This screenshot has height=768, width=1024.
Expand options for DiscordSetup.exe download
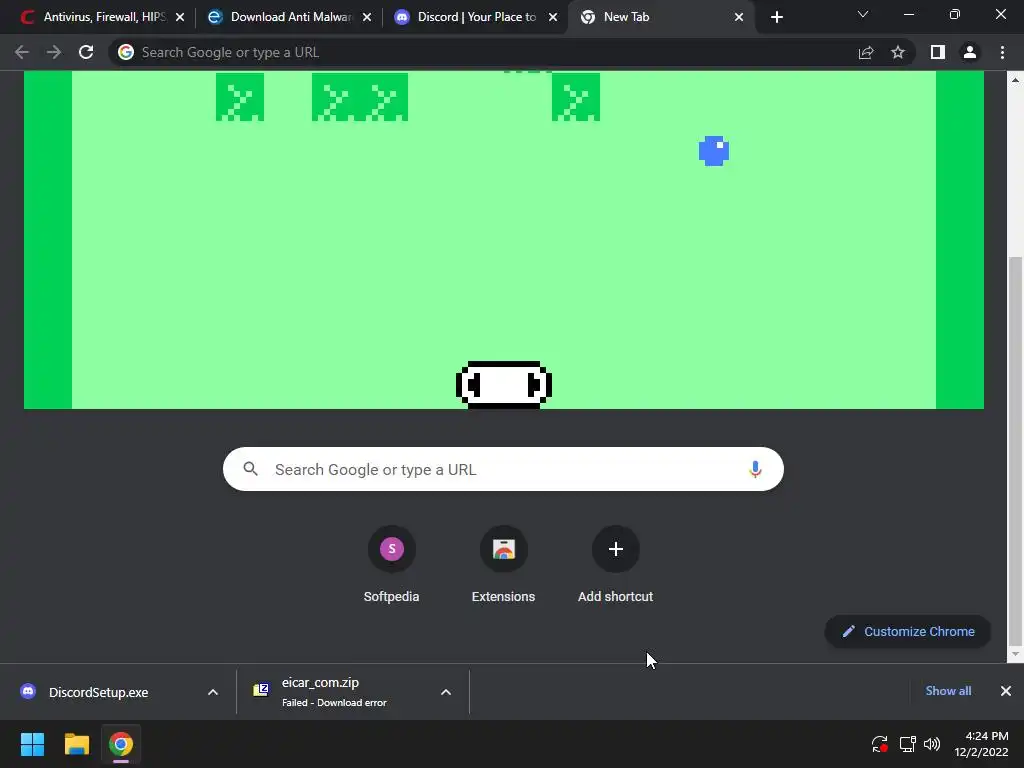click(213, 692)
